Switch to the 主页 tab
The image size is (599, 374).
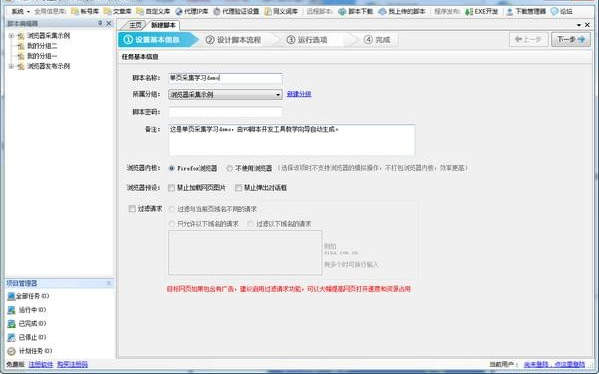(134, 25)
